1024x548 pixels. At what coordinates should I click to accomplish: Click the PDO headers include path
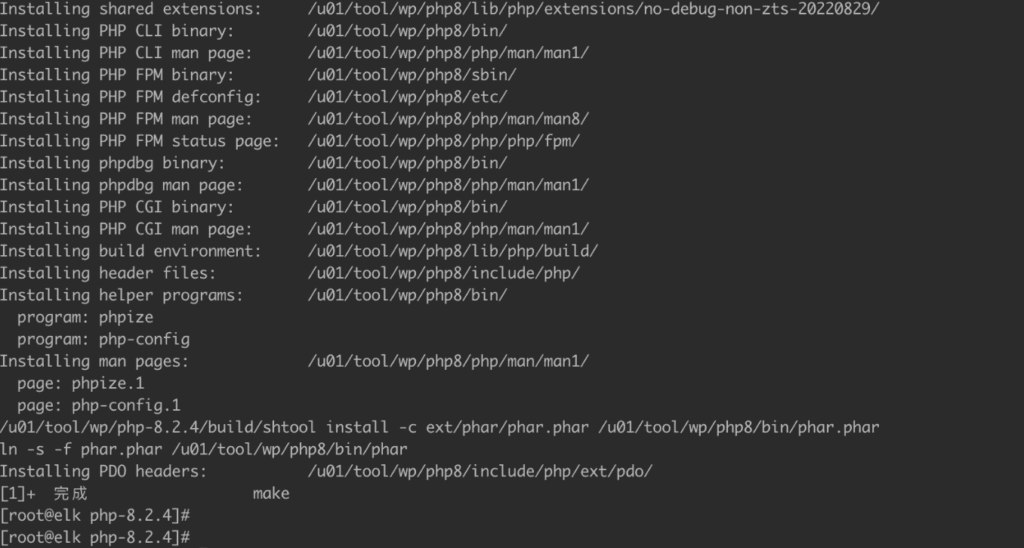(480, 472)
